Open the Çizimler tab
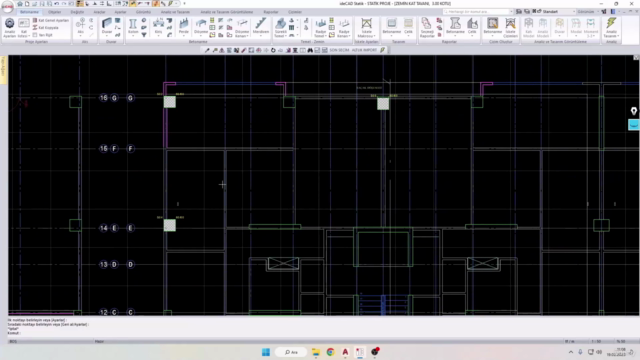Screen dimensions: 640x360 click(295, 12)
